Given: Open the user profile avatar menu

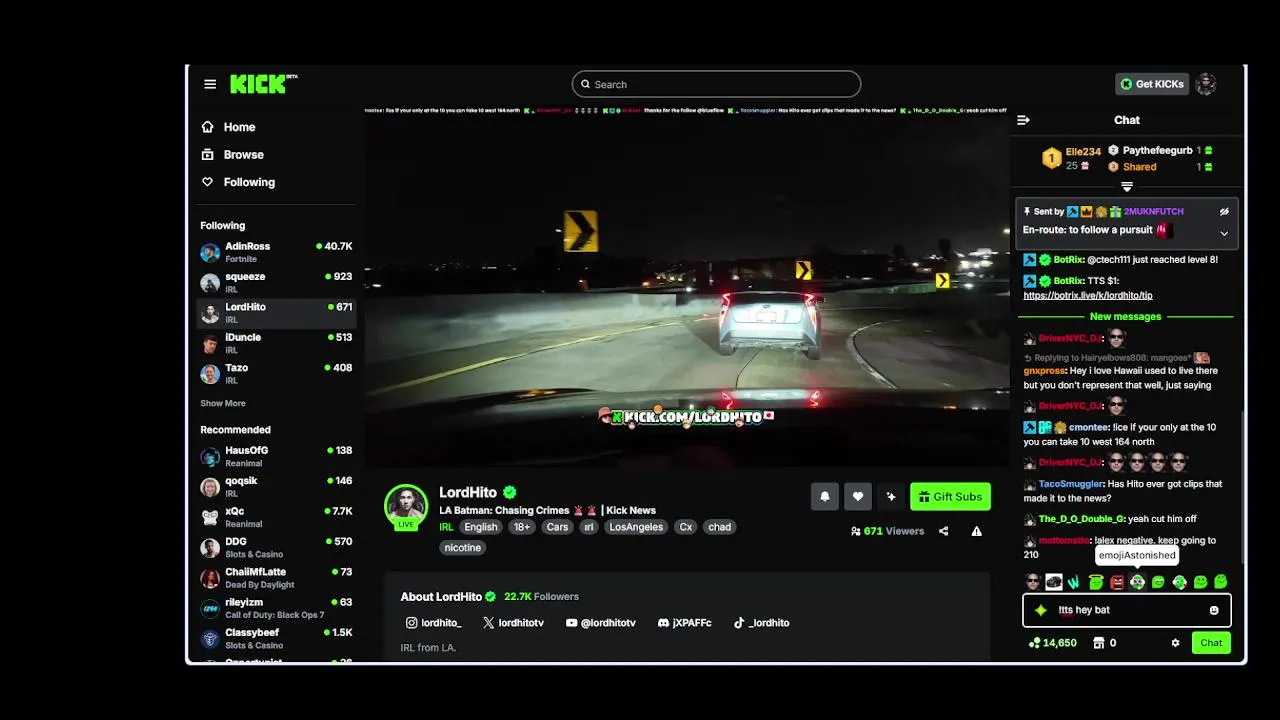Looking at the screenshot, I should pyautogui.click(x=1206, y=84).
